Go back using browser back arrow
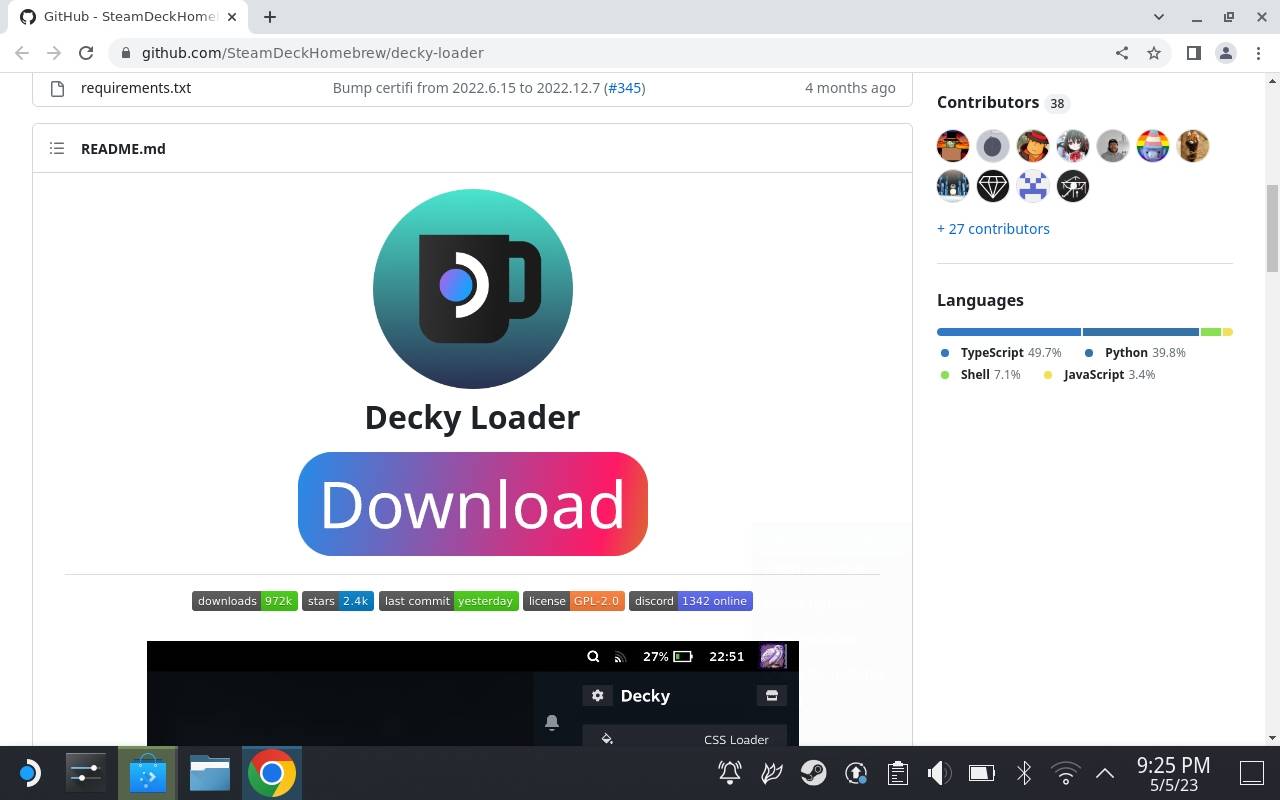The width and height of the screenshot is (1280, 800). point(22,53)
